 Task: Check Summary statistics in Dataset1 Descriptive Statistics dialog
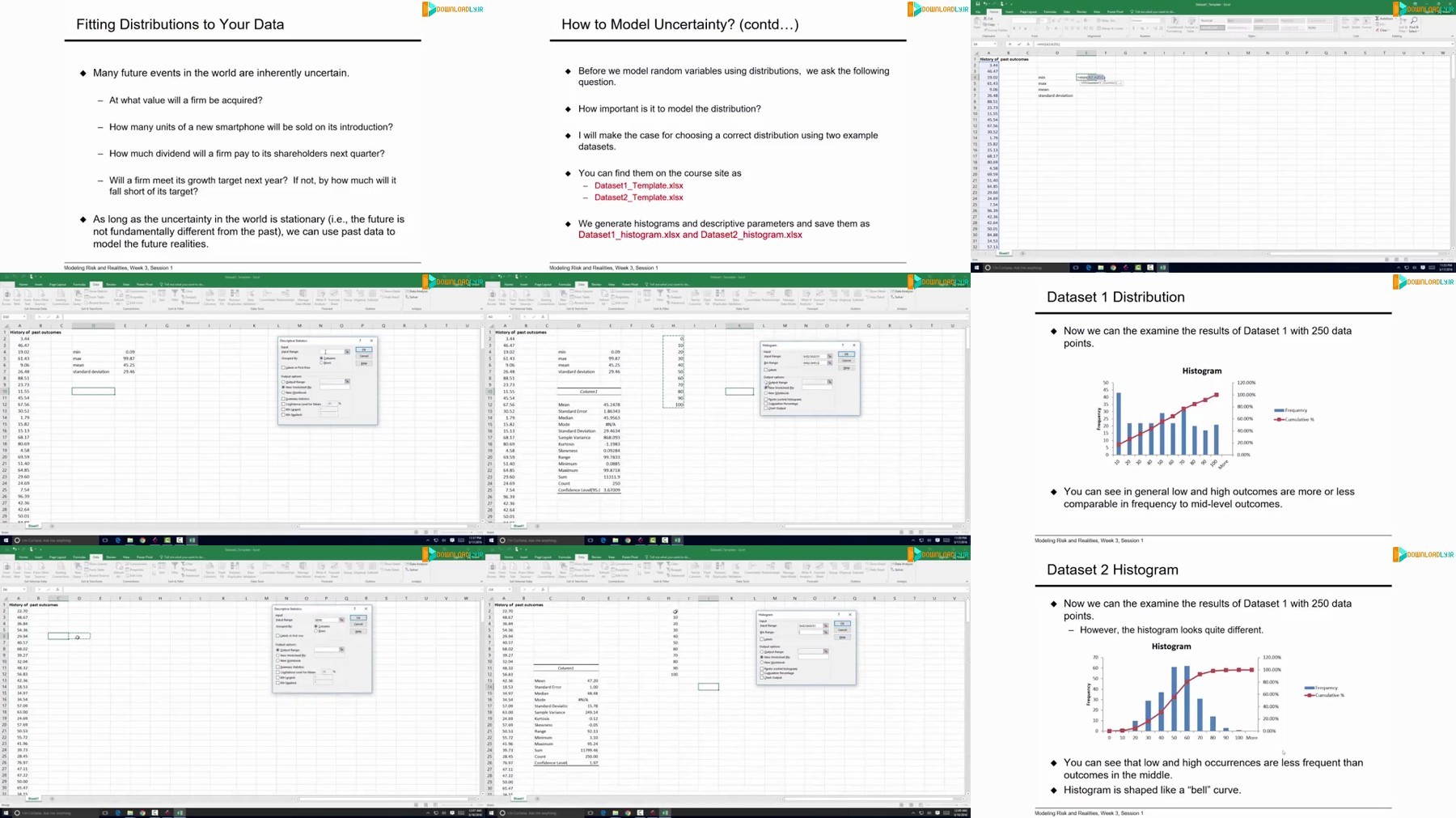point(283,399)
